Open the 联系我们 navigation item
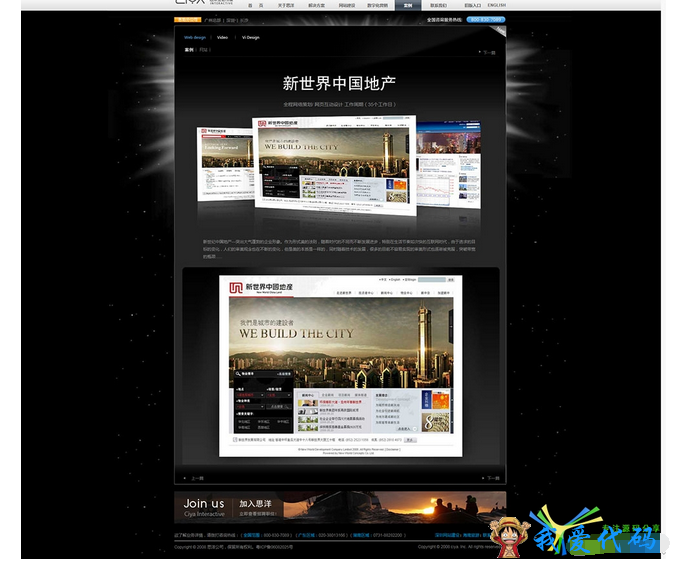Screen dimensions: 673x563 438,5
